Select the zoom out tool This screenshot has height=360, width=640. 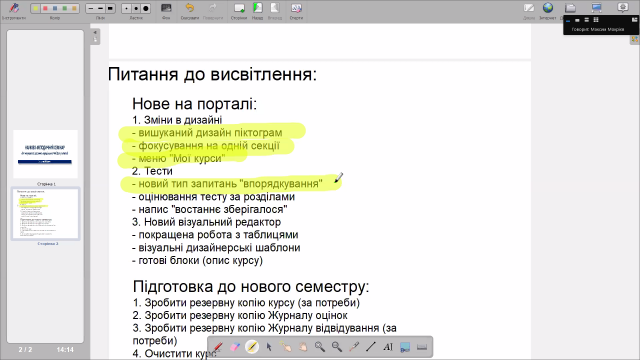click(337, 347)
